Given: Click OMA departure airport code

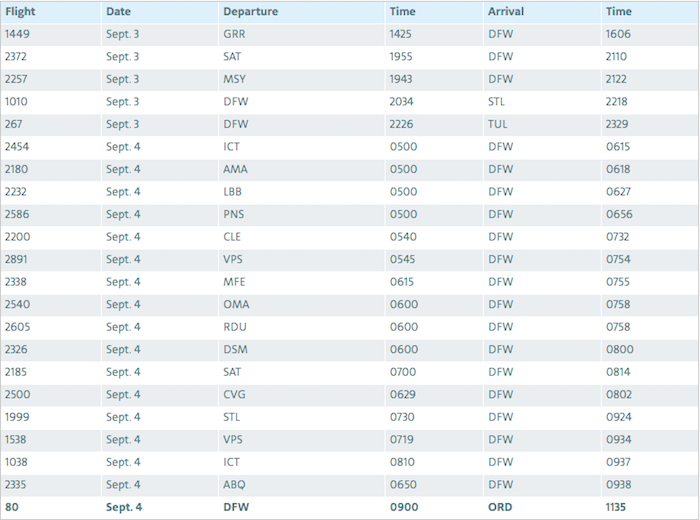Looking at the screenshot, I should (x=237, y=304).
